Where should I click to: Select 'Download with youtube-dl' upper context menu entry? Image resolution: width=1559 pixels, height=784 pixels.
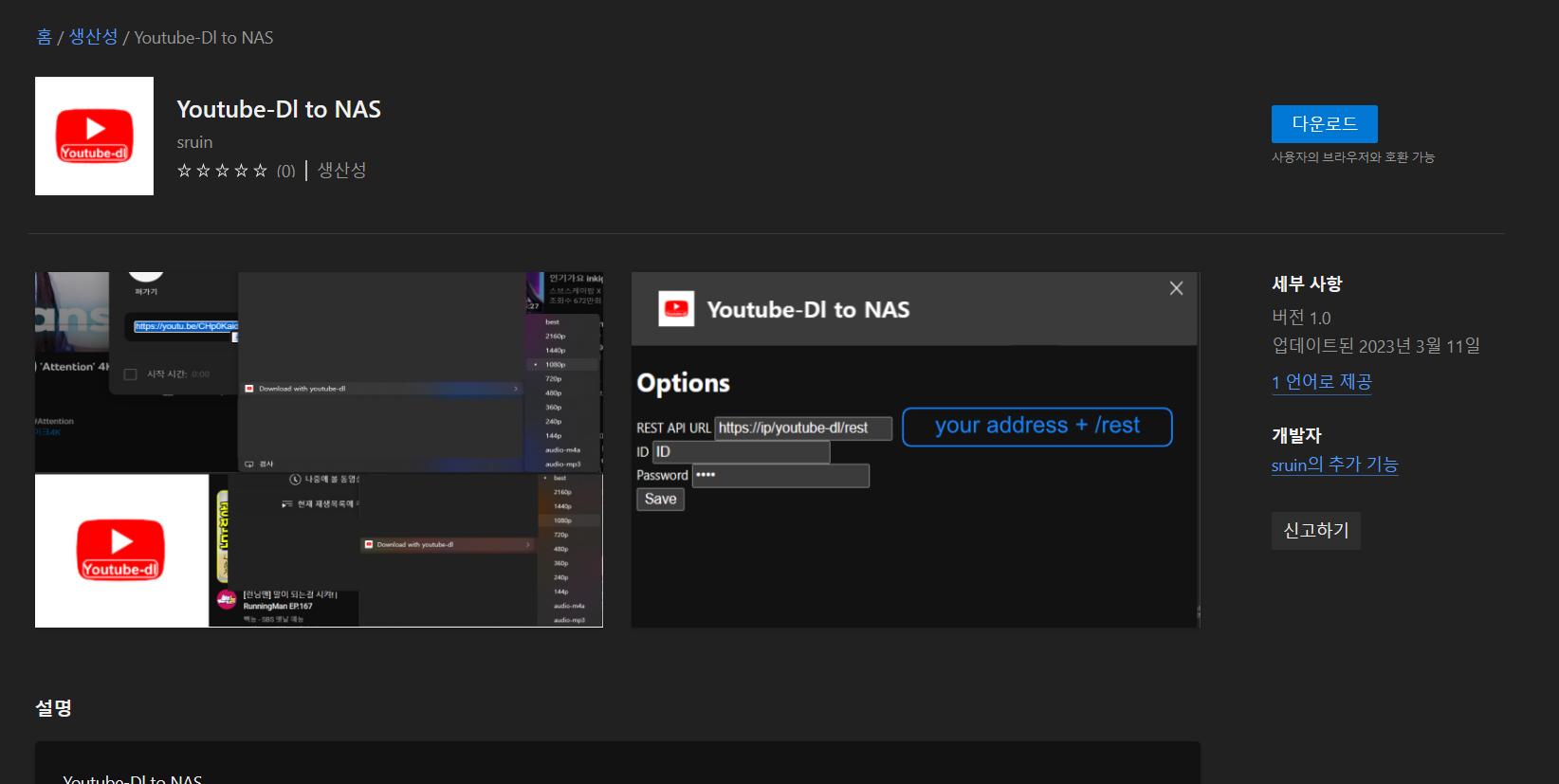[x=379, y=389]
